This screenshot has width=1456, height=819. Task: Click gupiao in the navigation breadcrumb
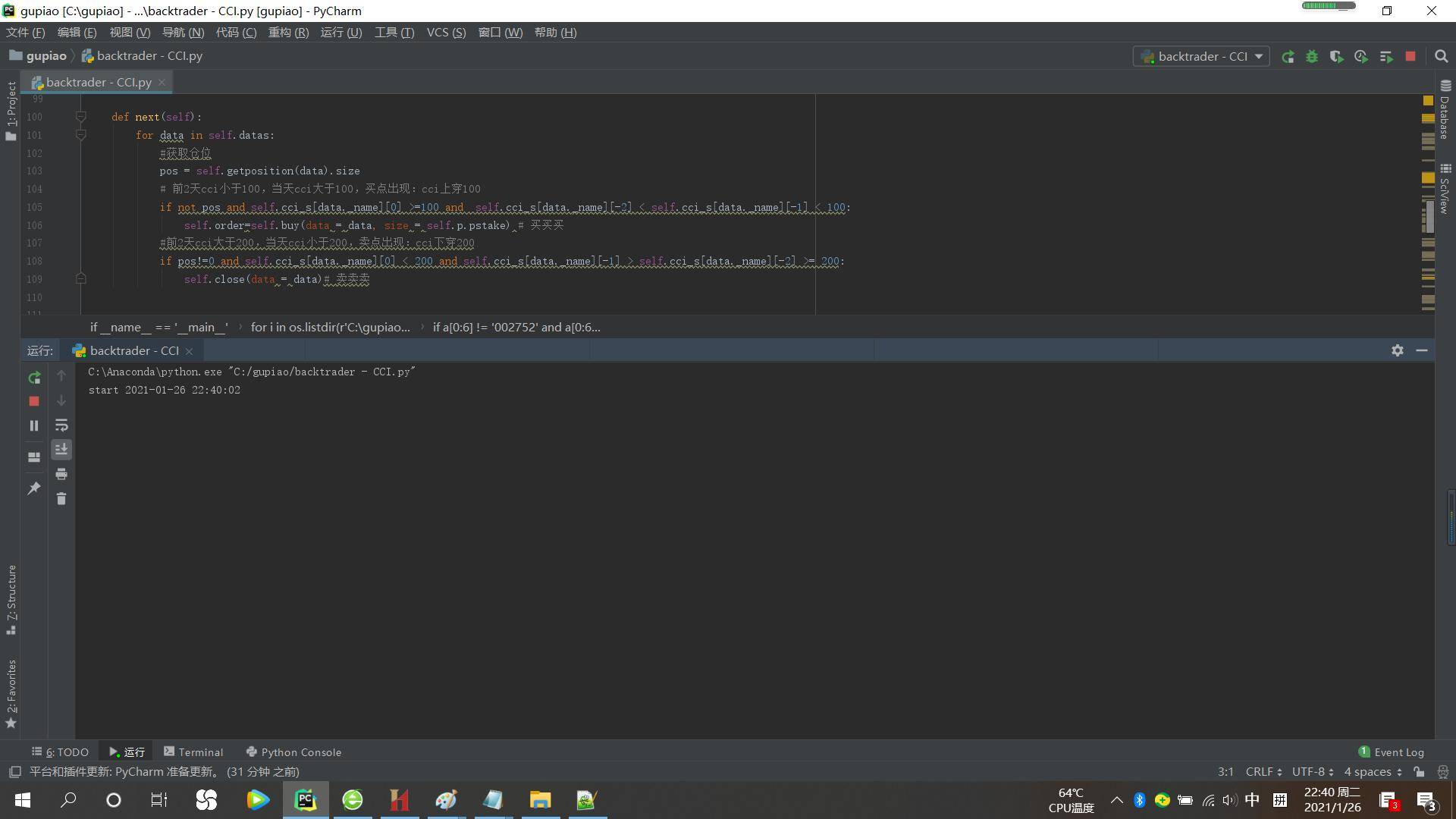38,56
